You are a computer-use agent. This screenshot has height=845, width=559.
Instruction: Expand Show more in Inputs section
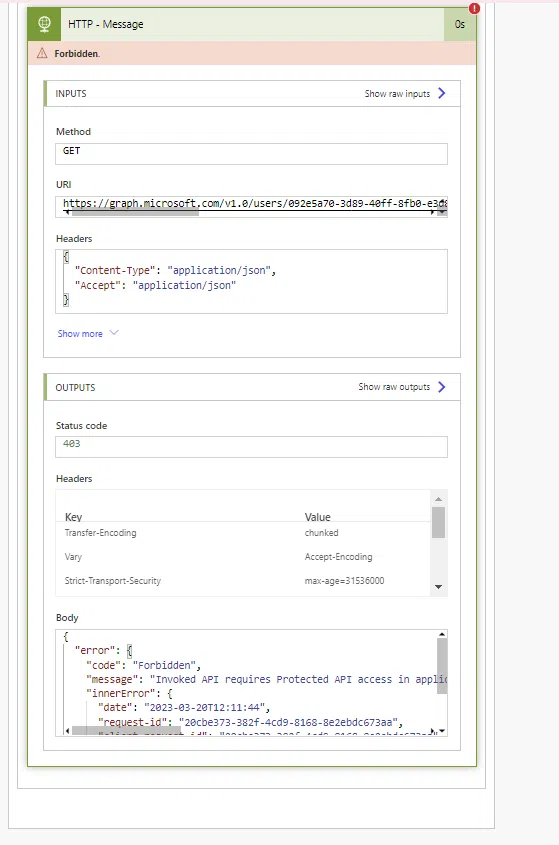point(87,334)
